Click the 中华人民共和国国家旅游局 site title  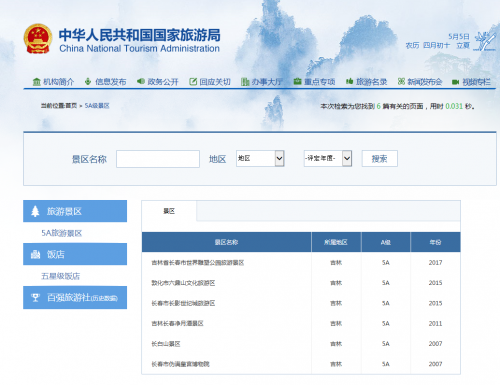coord(139,35)
